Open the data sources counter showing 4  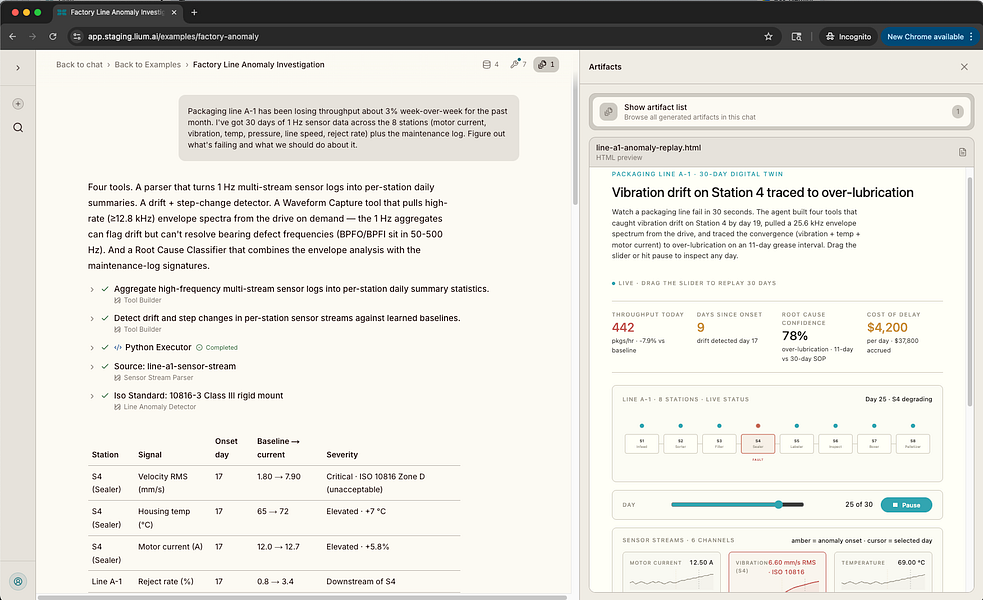[490, 64]
